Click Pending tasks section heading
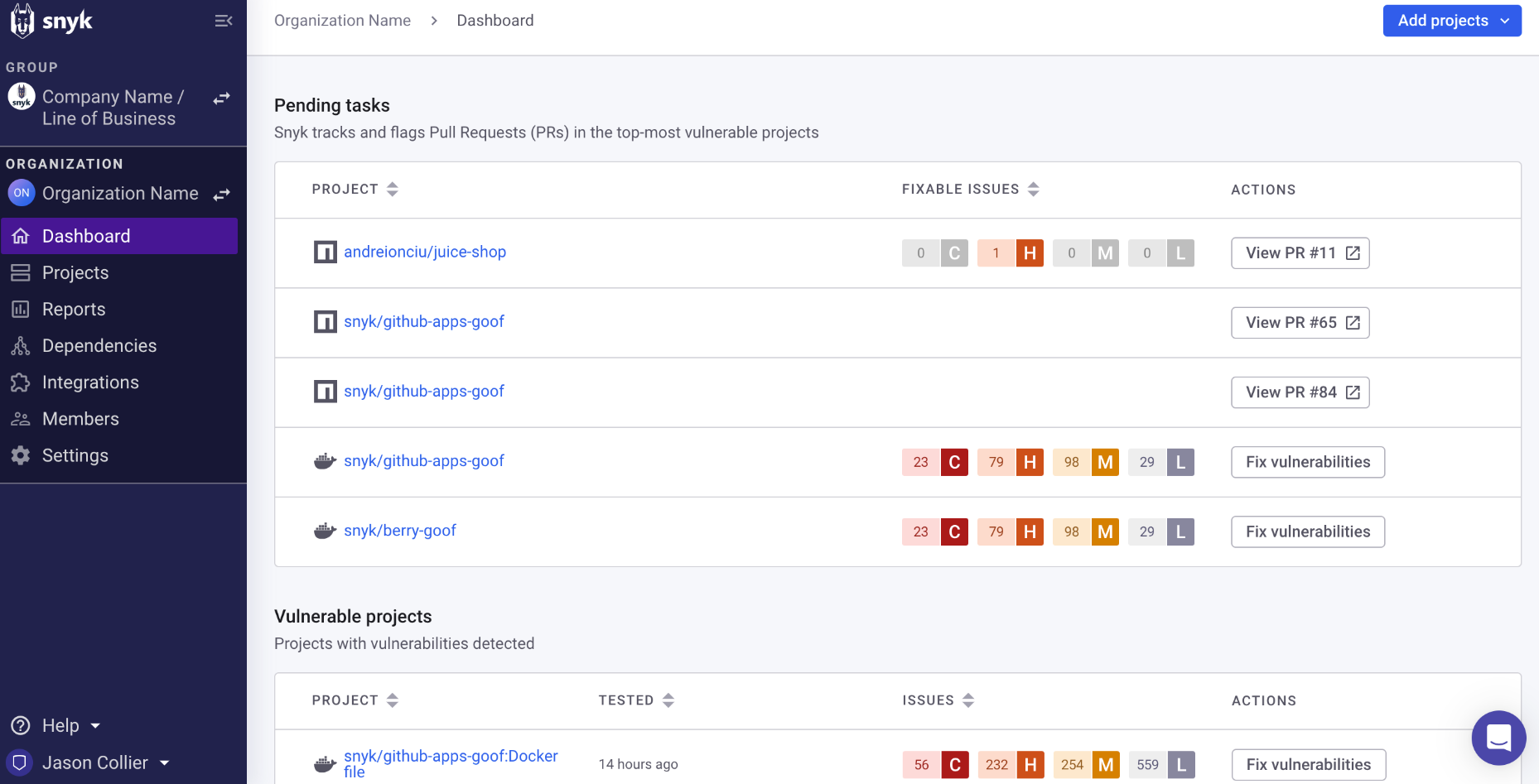This screenshot has width=1539, height=784. (x=332, y=105)
